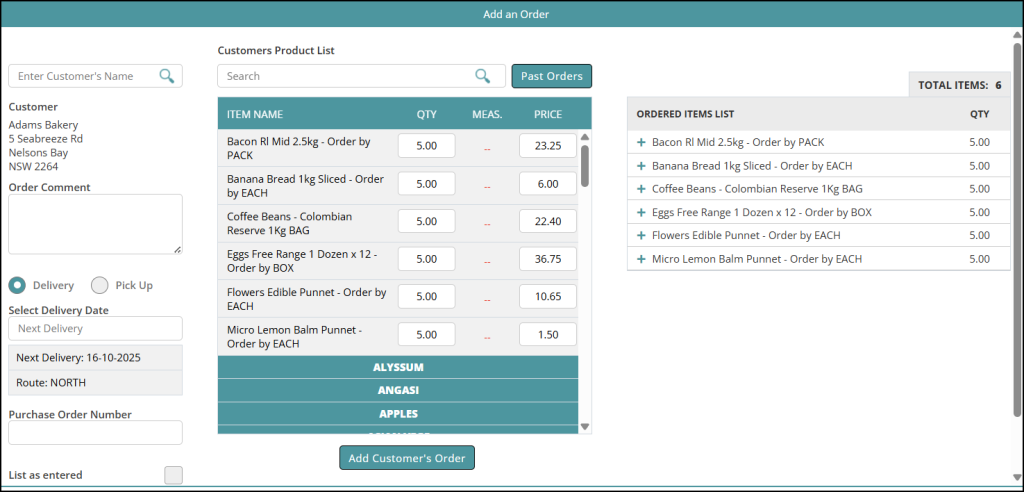Select the Delivery radio button
The height and width of the screenshot is (492, 1024).
pyautogui.click(x=17, y=285)
